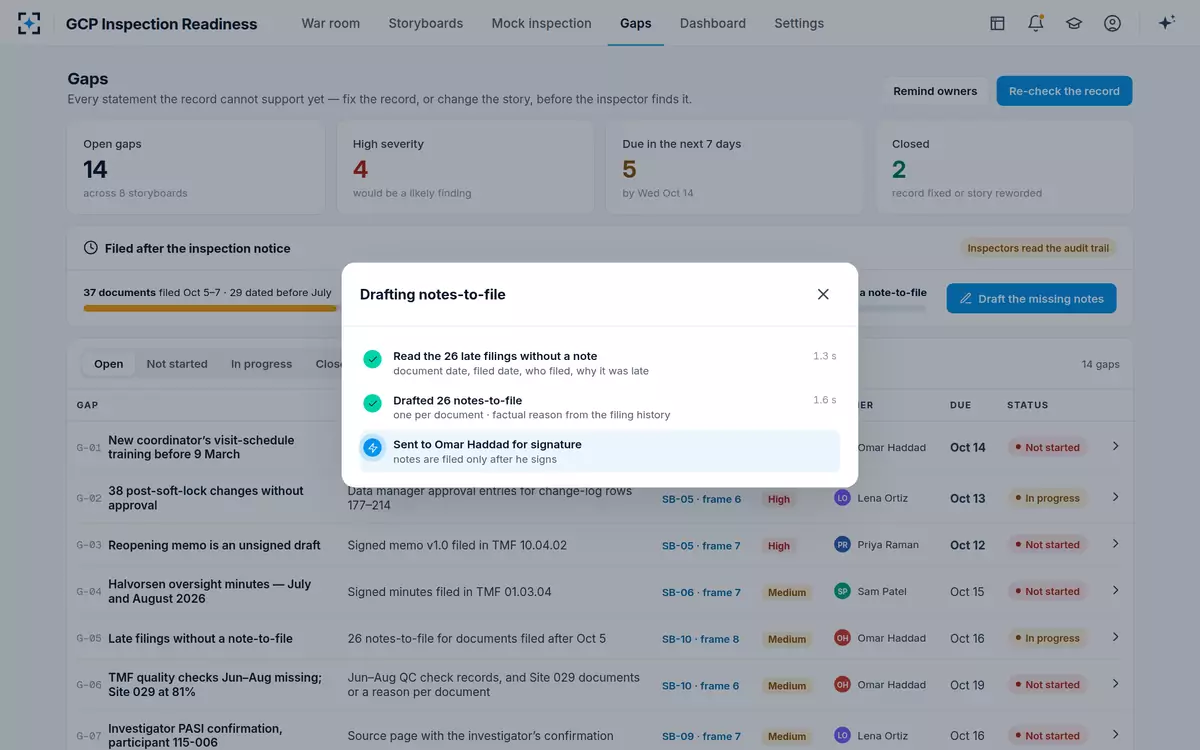Click the OH avatar in the G-06 row
This screenshot has height=750, width=1200.
pos(842,685)
